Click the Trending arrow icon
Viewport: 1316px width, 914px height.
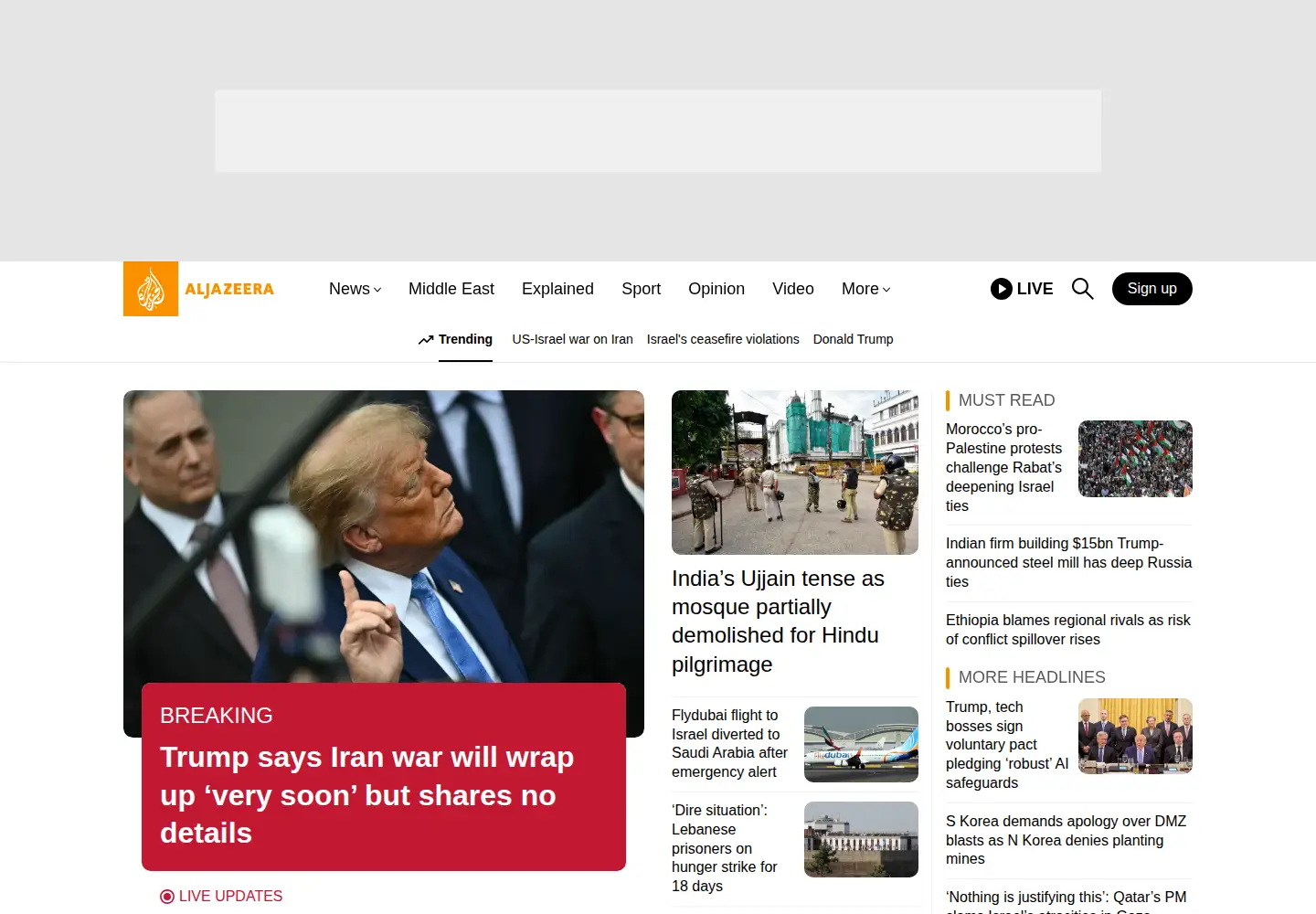[426, 339]
